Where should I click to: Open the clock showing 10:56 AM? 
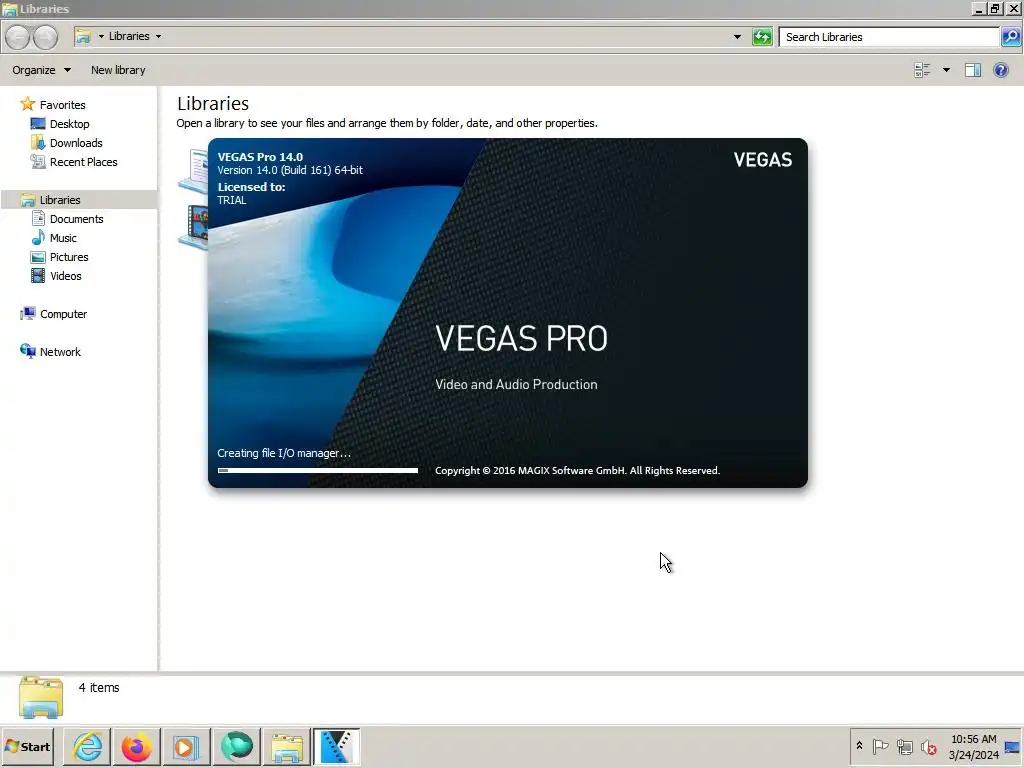[973, 746]
